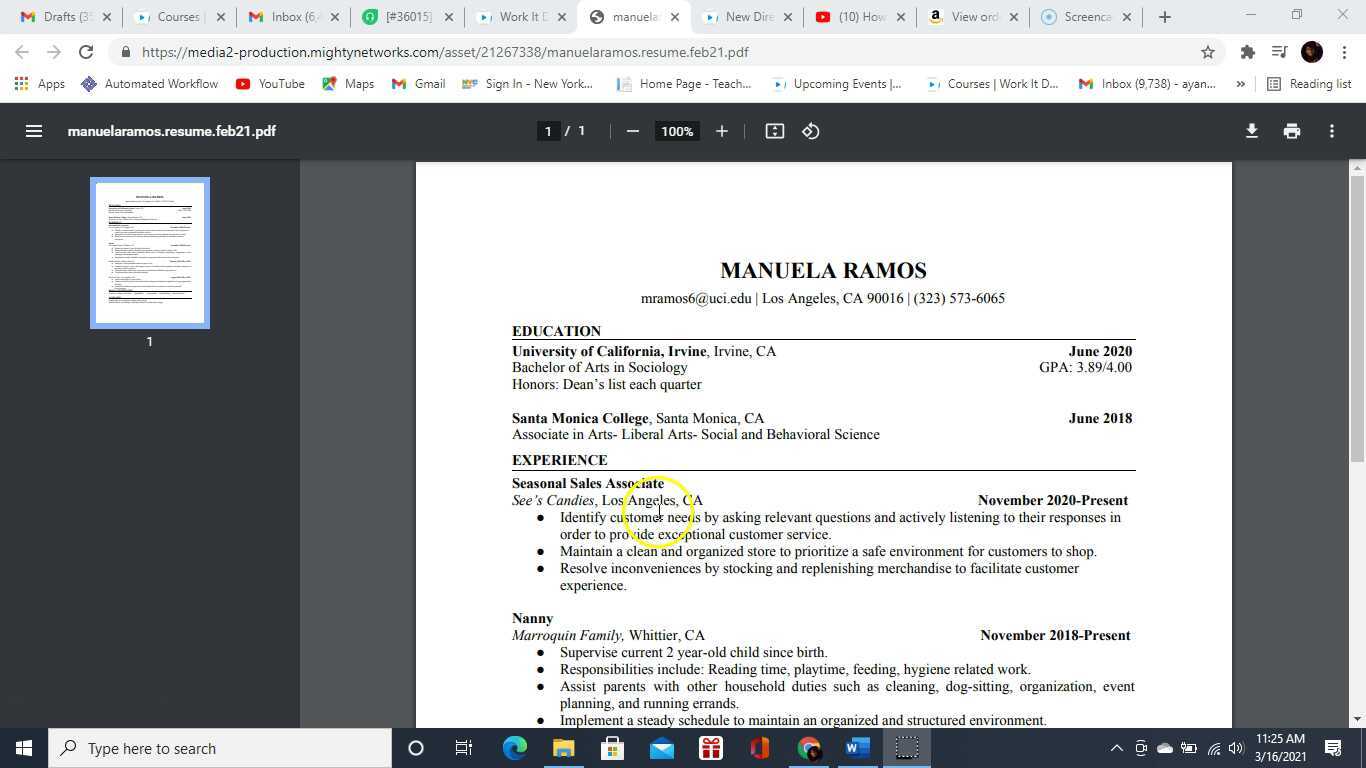Zoom out of the PDF
The image size is (1366, 768).
(x=632, y=131)
